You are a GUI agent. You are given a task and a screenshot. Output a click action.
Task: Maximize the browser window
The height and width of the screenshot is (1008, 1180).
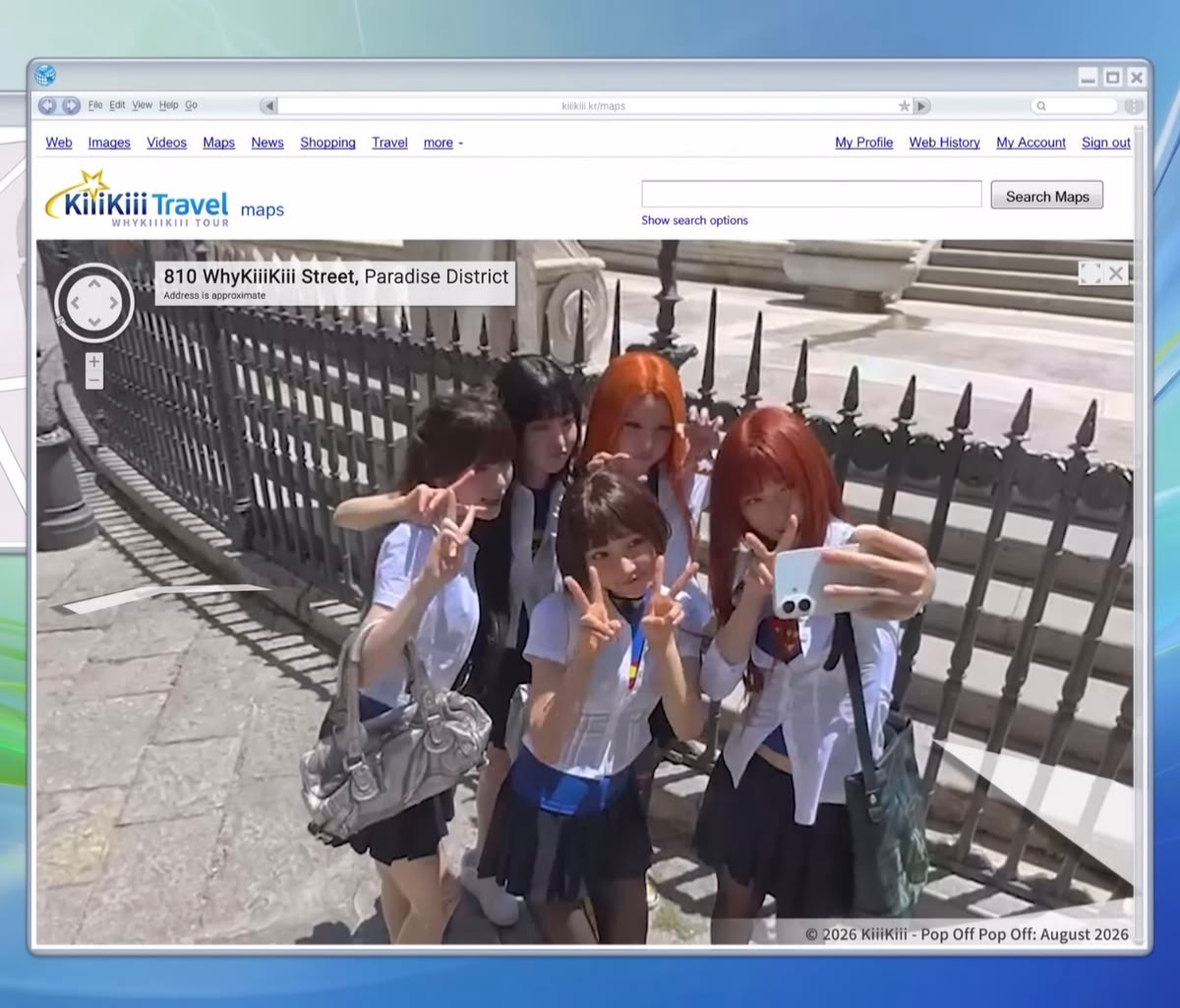coord(1112,78)
